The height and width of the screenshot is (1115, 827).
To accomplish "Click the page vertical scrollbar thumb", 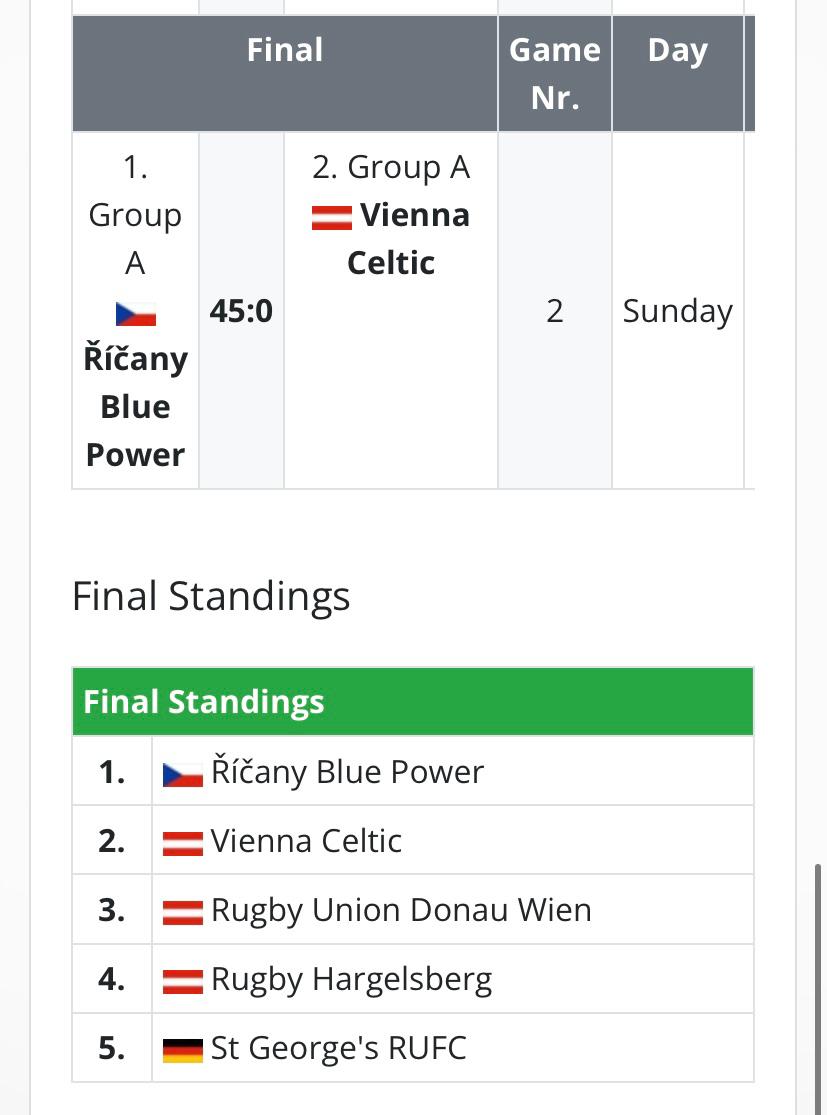I will coord(818,990).
